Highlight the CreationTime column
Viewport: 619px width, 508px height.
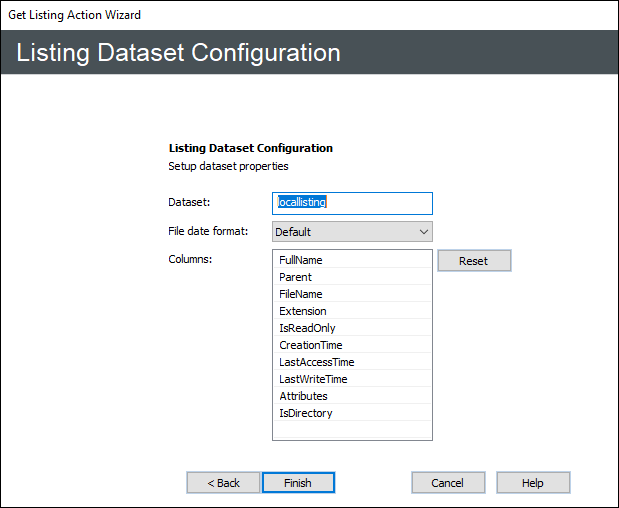[352, 345]
